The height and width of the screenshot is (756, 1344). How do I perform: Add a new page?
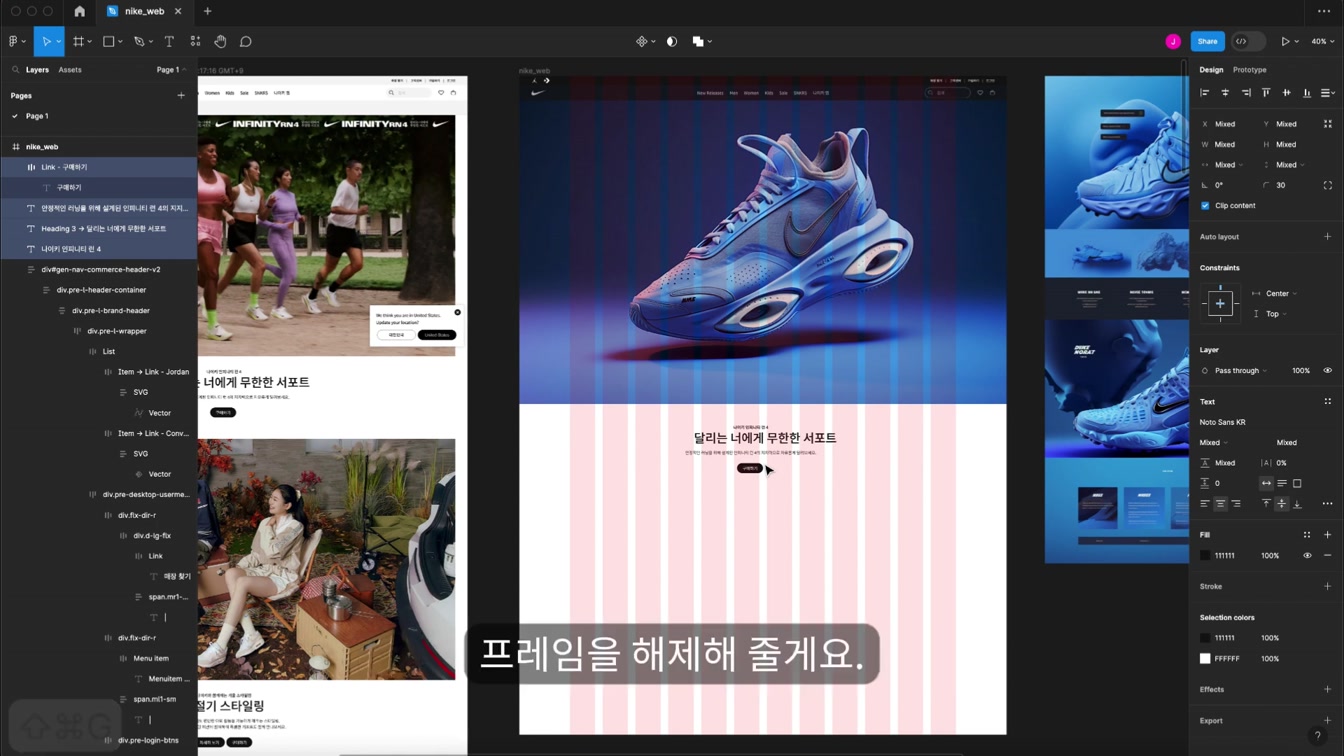[x=181, y=96]
